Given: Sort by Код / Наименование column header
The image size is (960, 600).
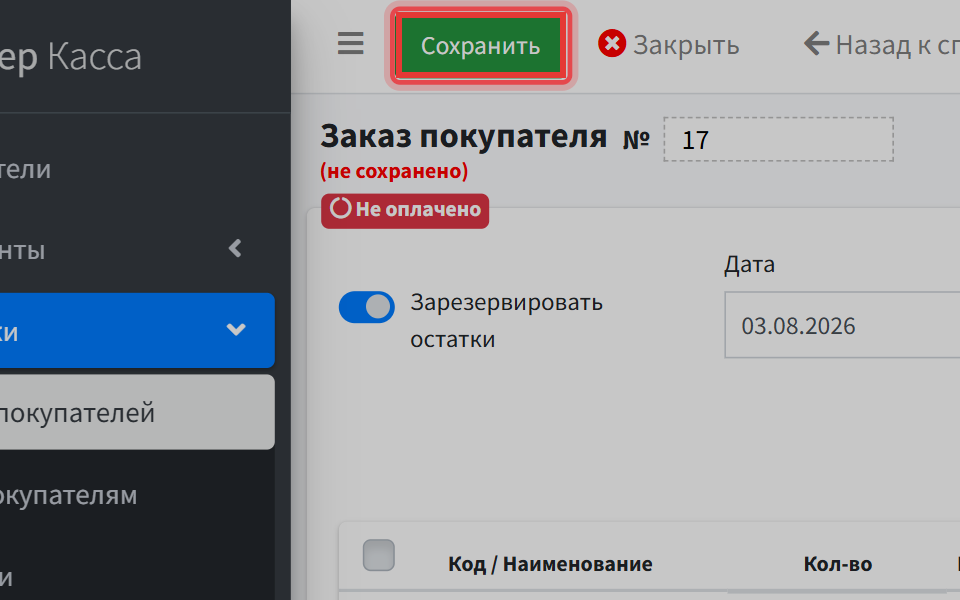Looking at the screenshot, I should coord(550,564).
